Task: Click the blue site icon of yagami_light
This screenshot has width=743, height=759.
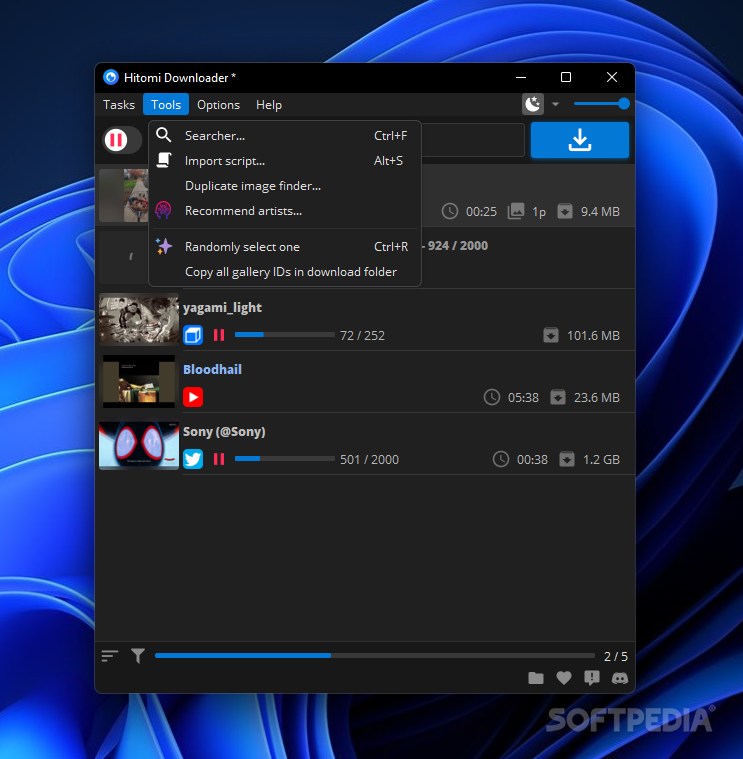Action: [x=193, y=335]
